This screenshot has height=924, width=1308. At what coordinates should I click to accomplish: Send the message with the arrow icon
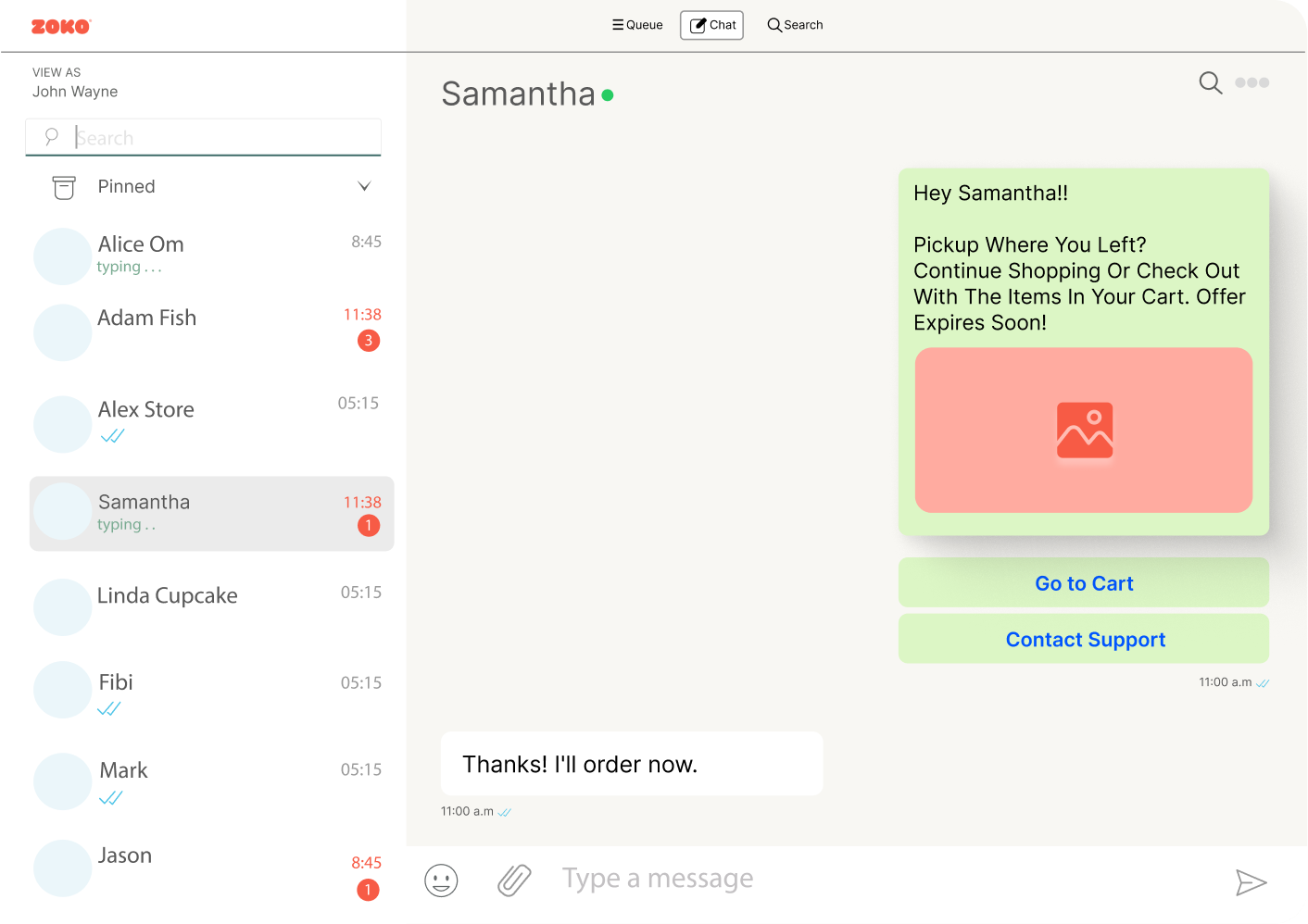[x=1251, y=882]
